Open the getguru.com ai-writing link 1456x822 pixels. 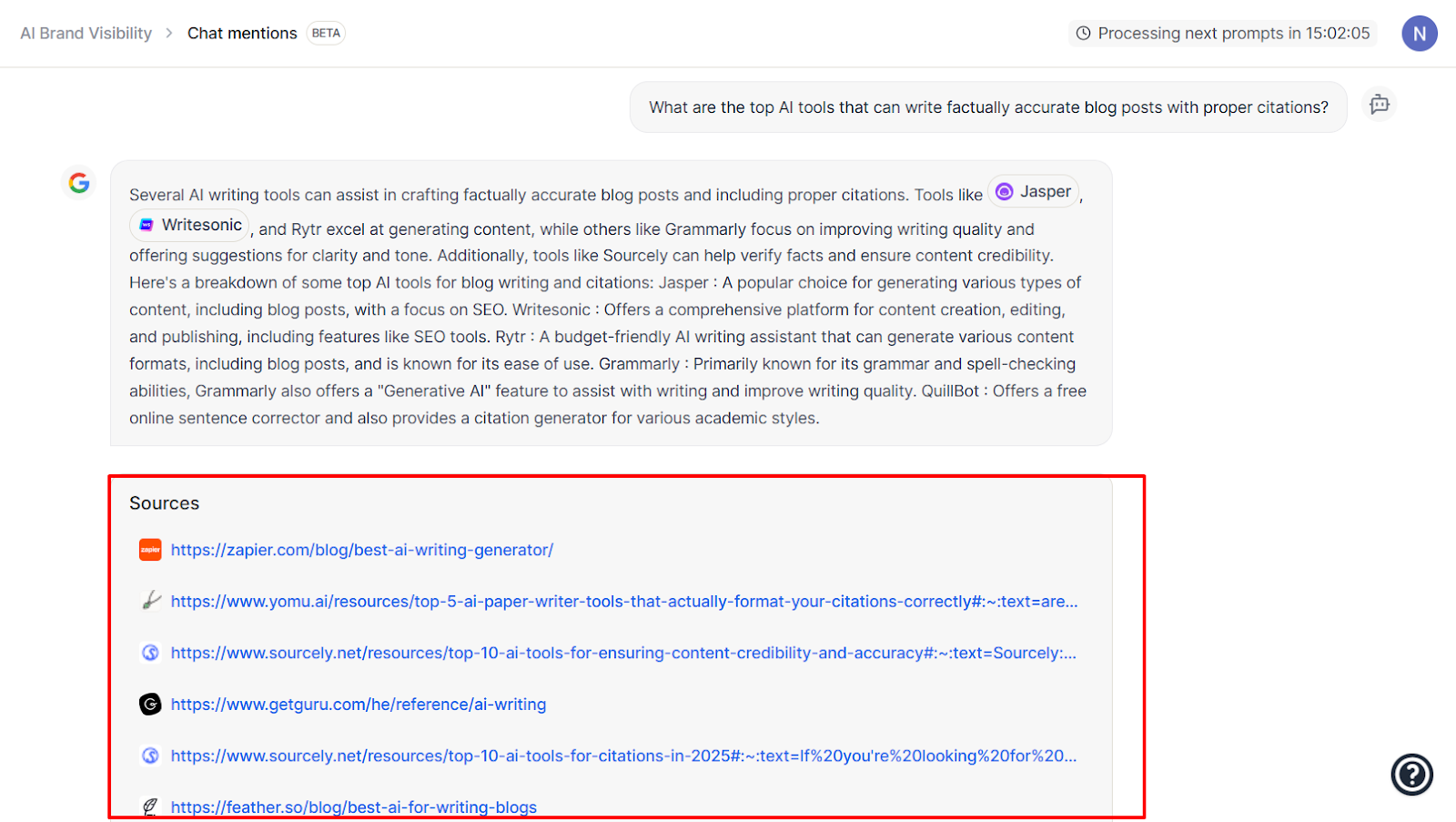click(359, 705)
